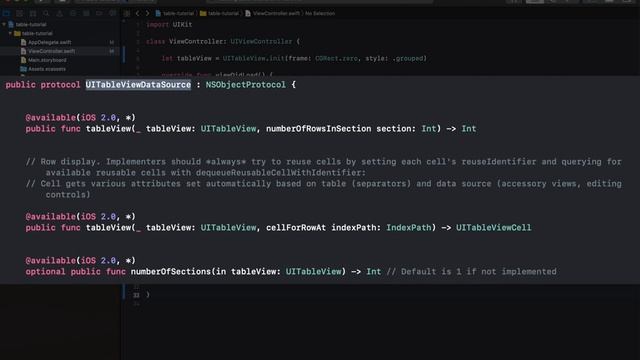Click the table-tutorial folder breadcrumb

click(219, 13)
